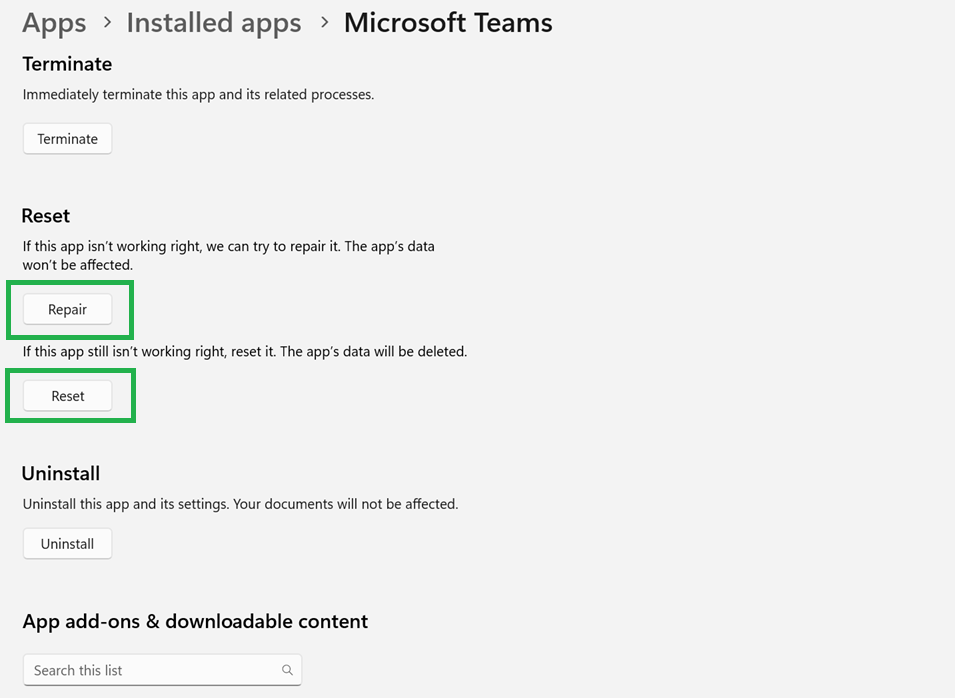
Task: Click the search magnifier icon
Action: pyautogui.click(x=287, y=670)
